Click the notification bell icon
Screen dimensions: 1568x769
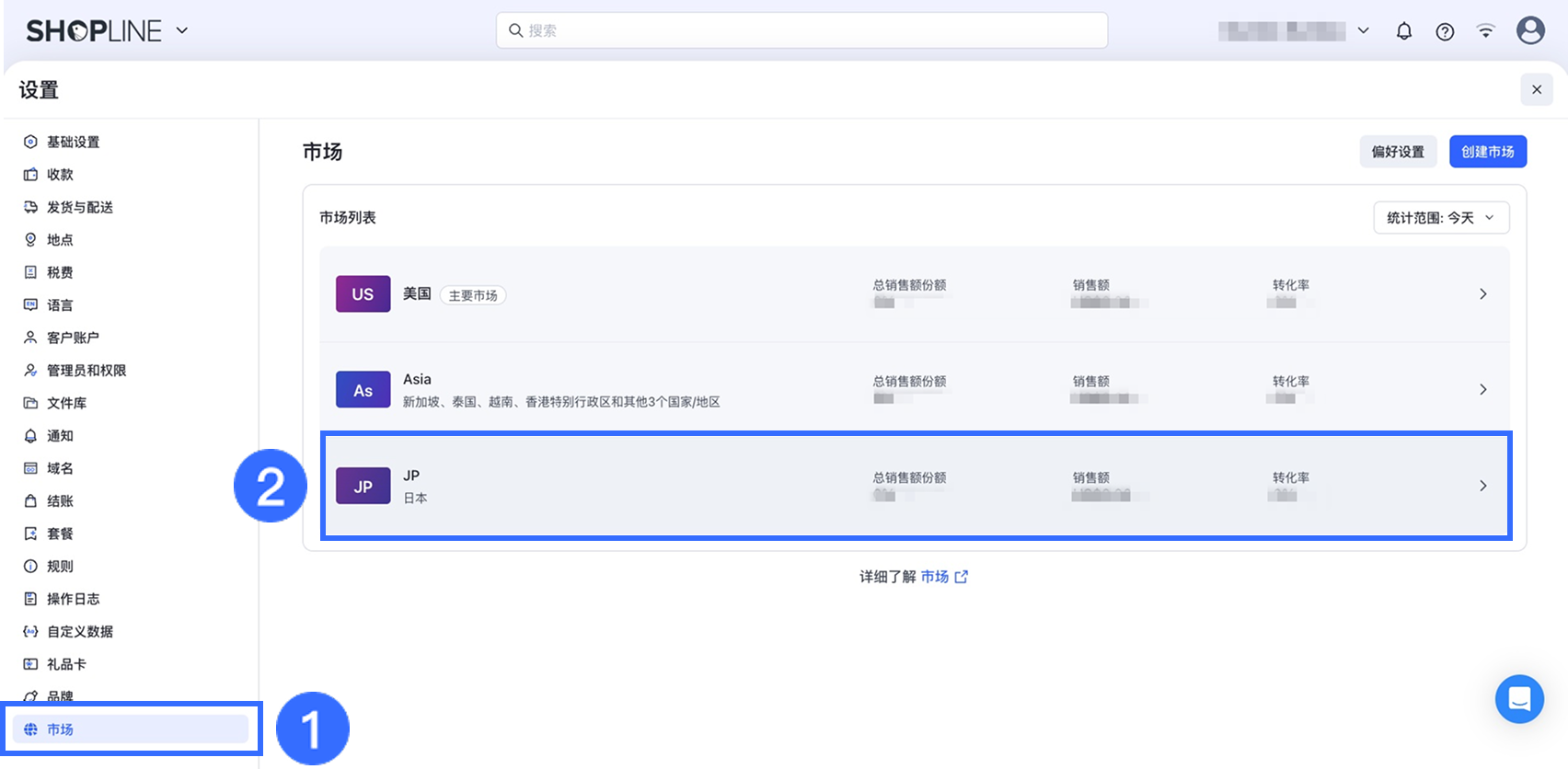click(1403, 31)
